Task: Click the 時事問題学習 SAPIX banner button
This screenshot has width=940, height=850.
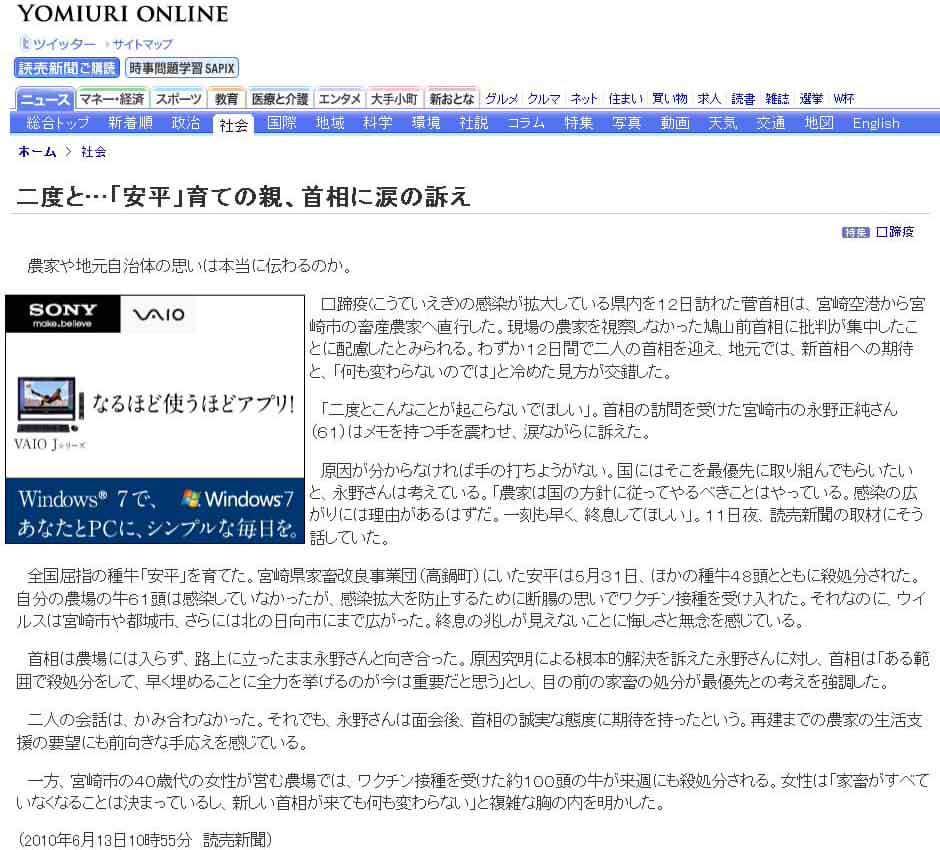Action: [182, 68]
